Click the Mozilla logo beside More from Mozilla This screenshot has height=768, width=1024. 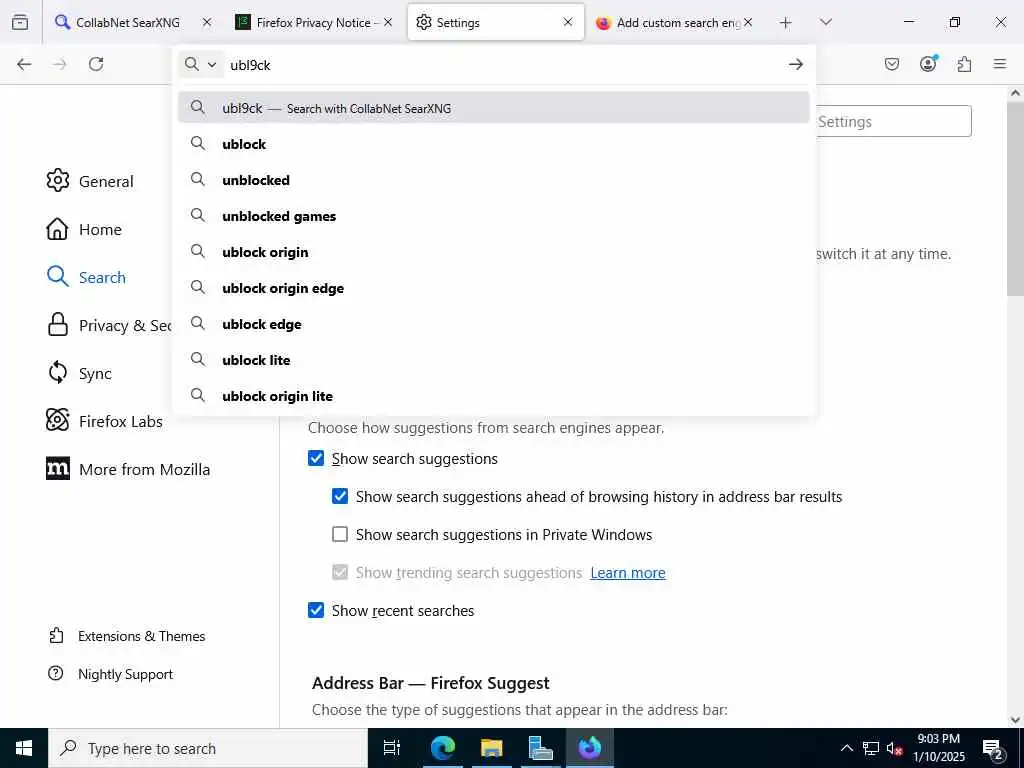[x=57, y=468]
